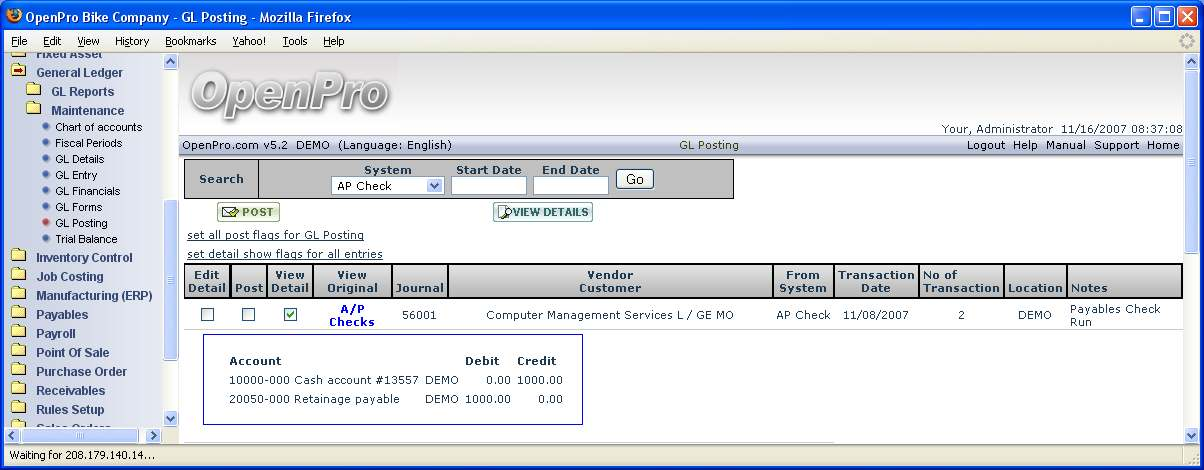This screenshot has height=470, width=1204.
Task: Open the General Ledger folder icon
Action: (18, 72)
